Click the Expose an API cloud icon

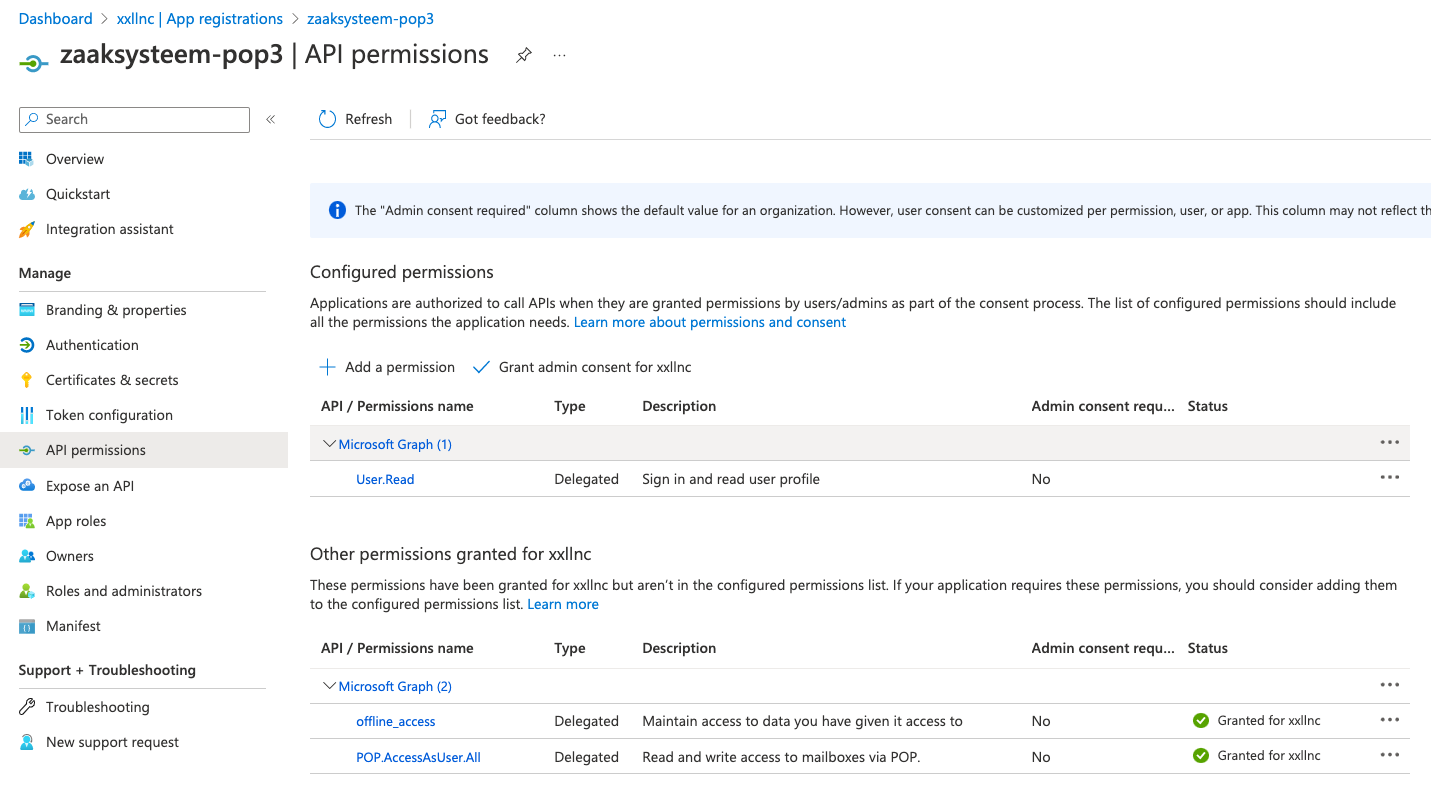click(x=27, y=486)
